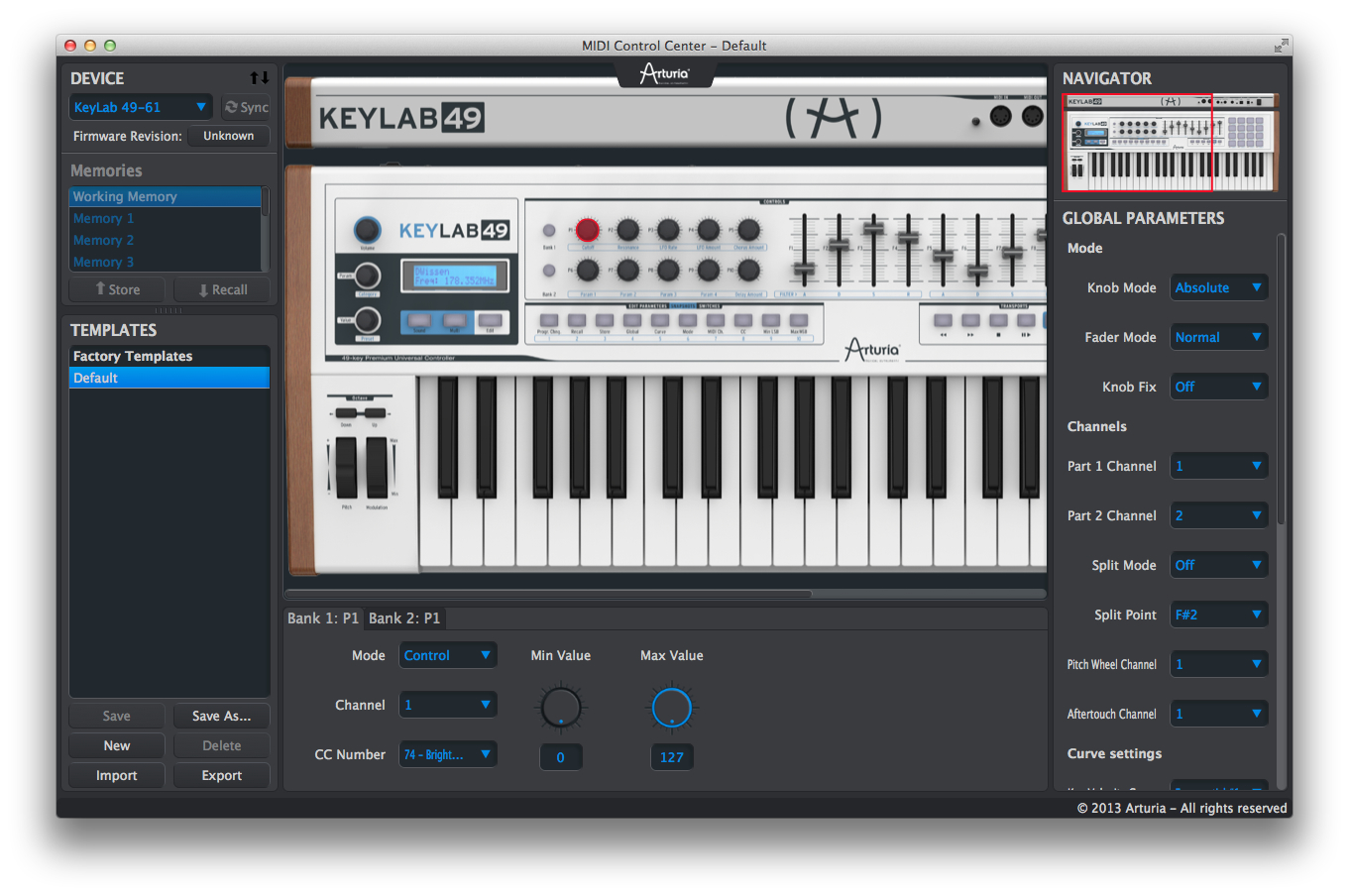Open the CC Number dropdown showing 74 - Bright
This screenshot has width=1349, height=896.
click(x=448, y=754)
